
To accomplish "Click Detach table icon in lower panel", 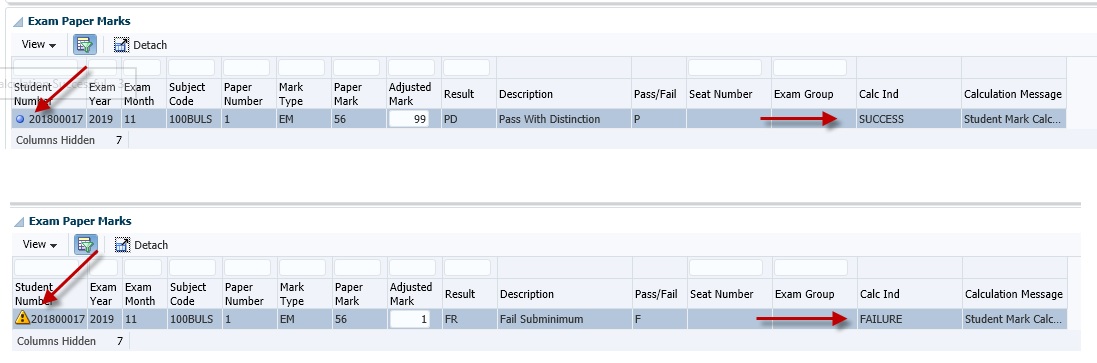I will 122,245.
